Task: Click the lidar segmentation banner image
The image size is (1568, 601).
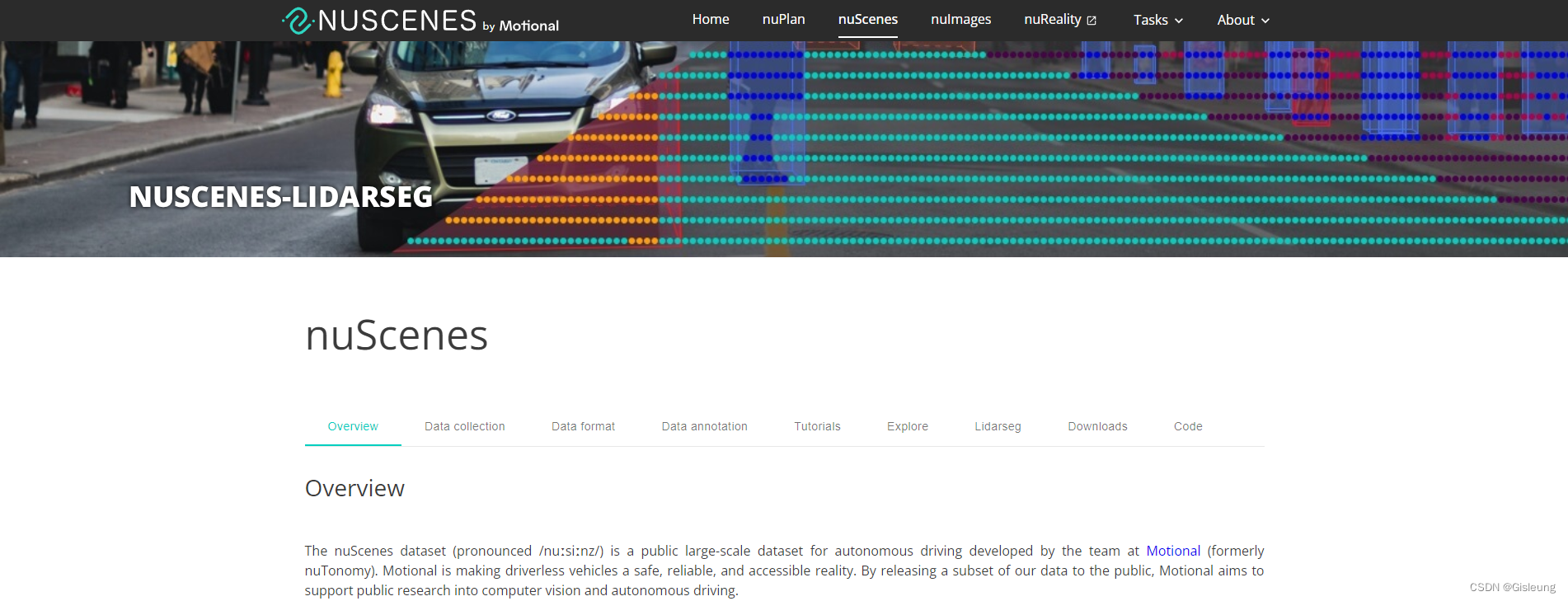Action: click(784, 149)
